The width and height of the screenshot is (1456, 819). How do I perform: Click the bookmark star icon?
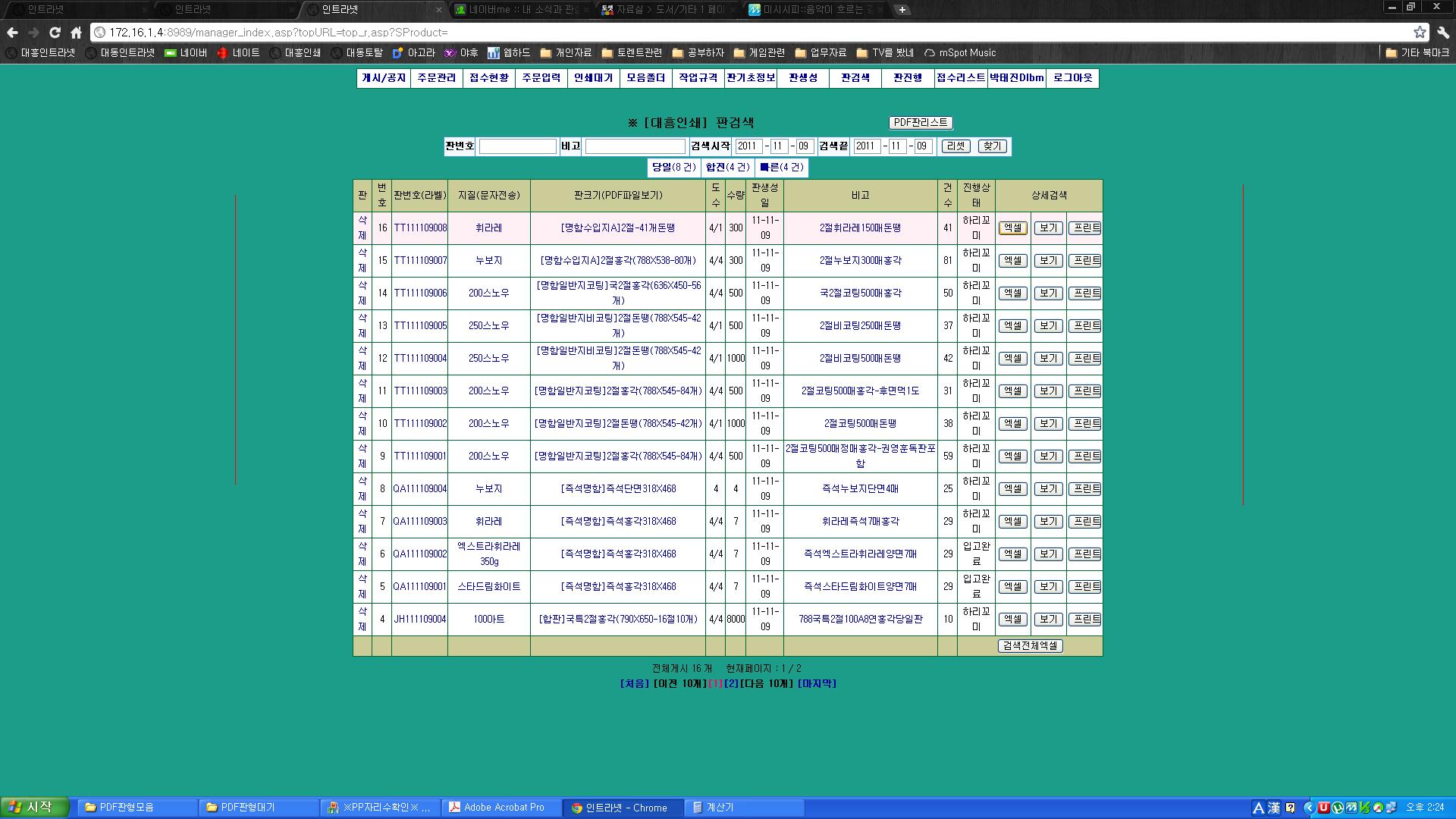[1420, 33]
